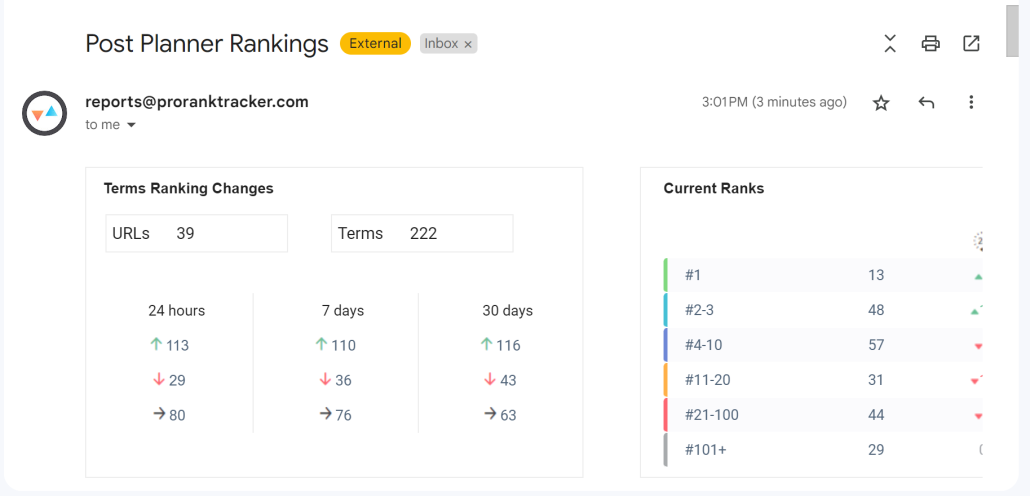The image size is (1030, 496).
Task: Reply using the arrow icon
Action: tap(926, 102)
